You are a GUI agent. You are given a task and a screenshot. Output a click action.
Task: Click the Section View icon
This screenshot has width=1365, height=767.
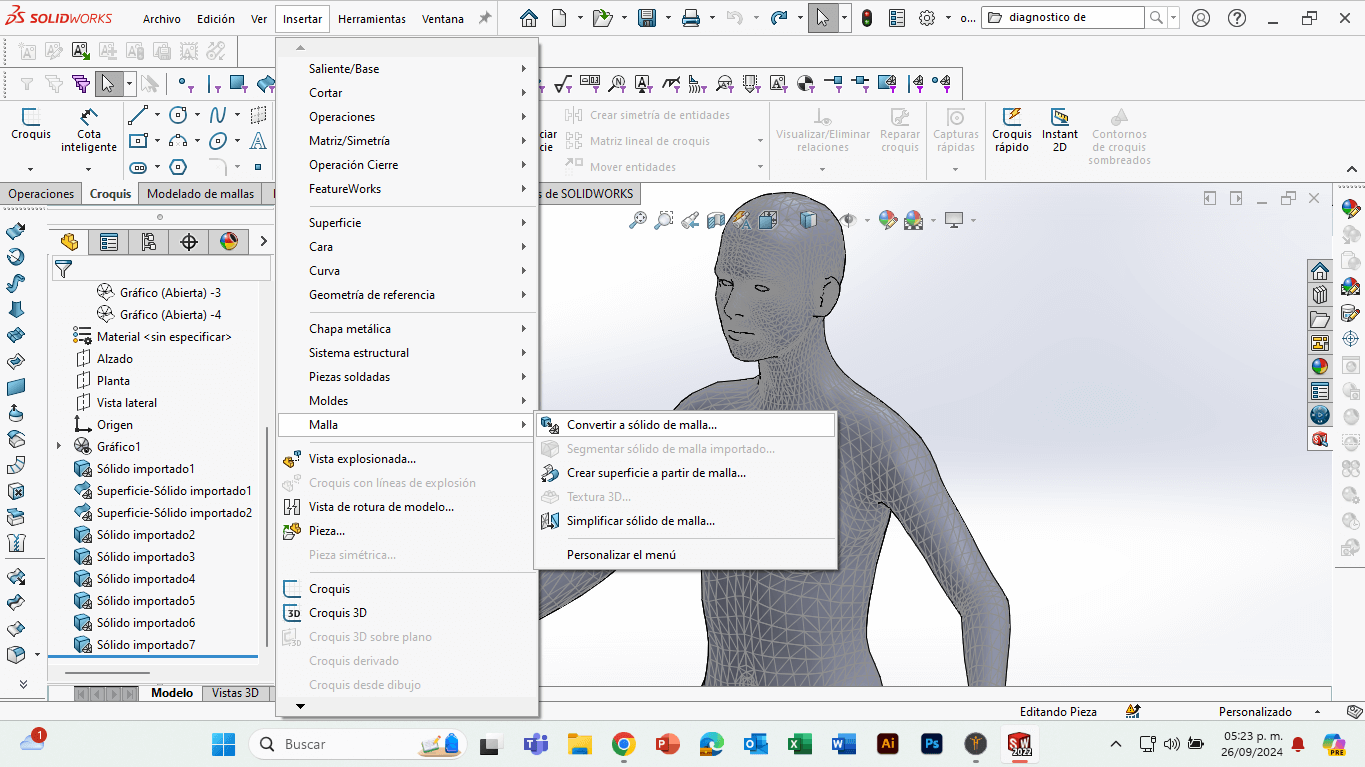[x=716, y=220]
